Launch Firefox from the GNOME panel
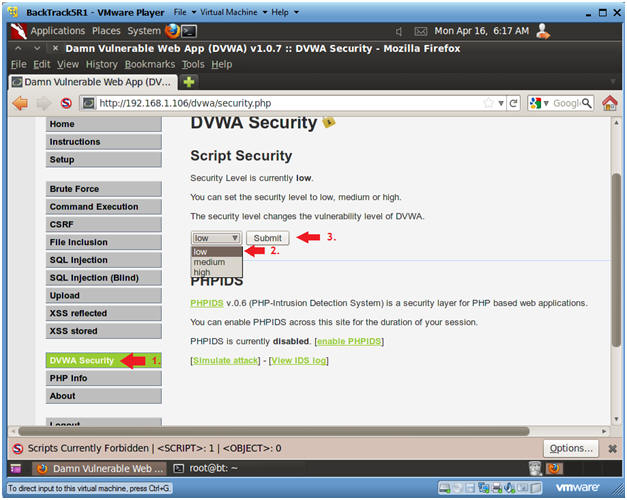The width and height of the screenshot is (627, 500). coord(172,31)
